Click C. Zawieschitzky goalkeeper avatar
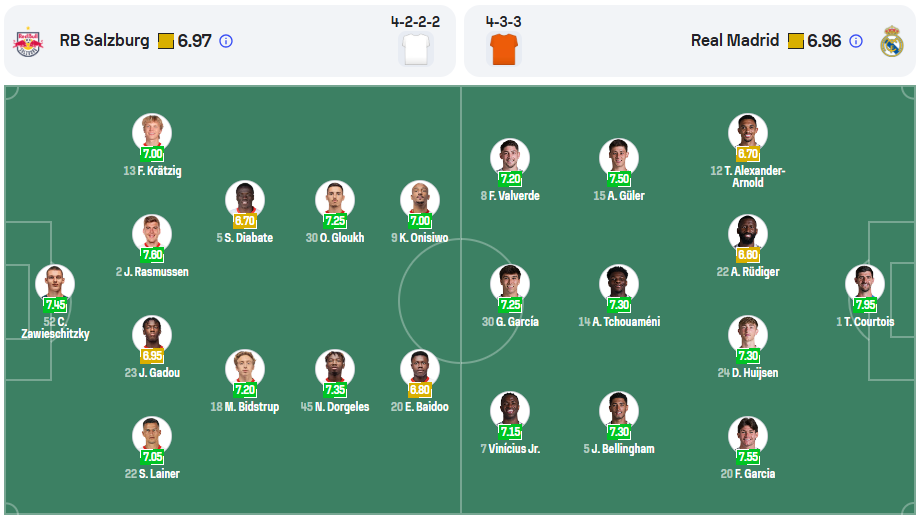Image resolution: width=921 pixels, height=519 pixels. tap(55, 283)
